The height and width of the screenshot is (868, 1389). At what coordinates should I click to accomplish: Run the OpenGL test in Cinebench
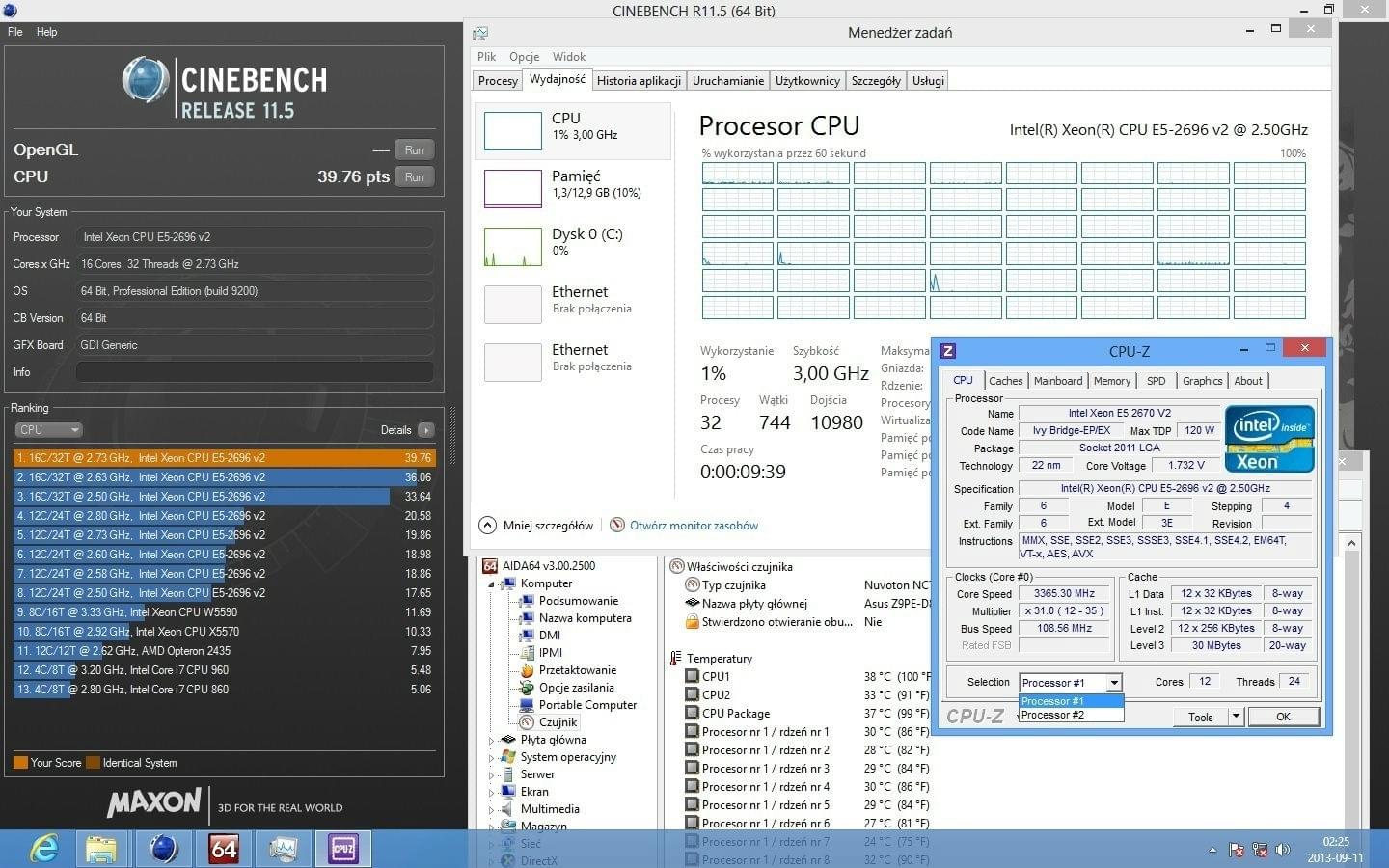(x=415, y=150)
